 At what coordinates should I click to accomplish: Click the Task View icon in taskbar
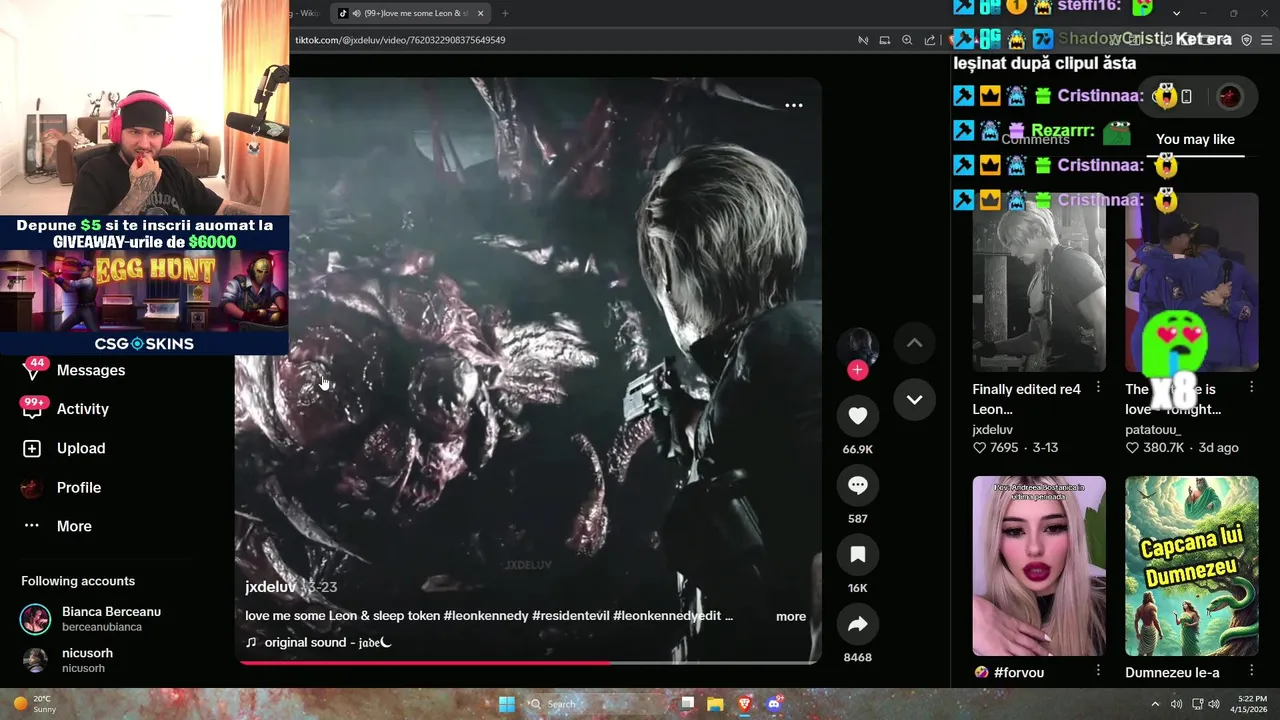coord(687,704)
